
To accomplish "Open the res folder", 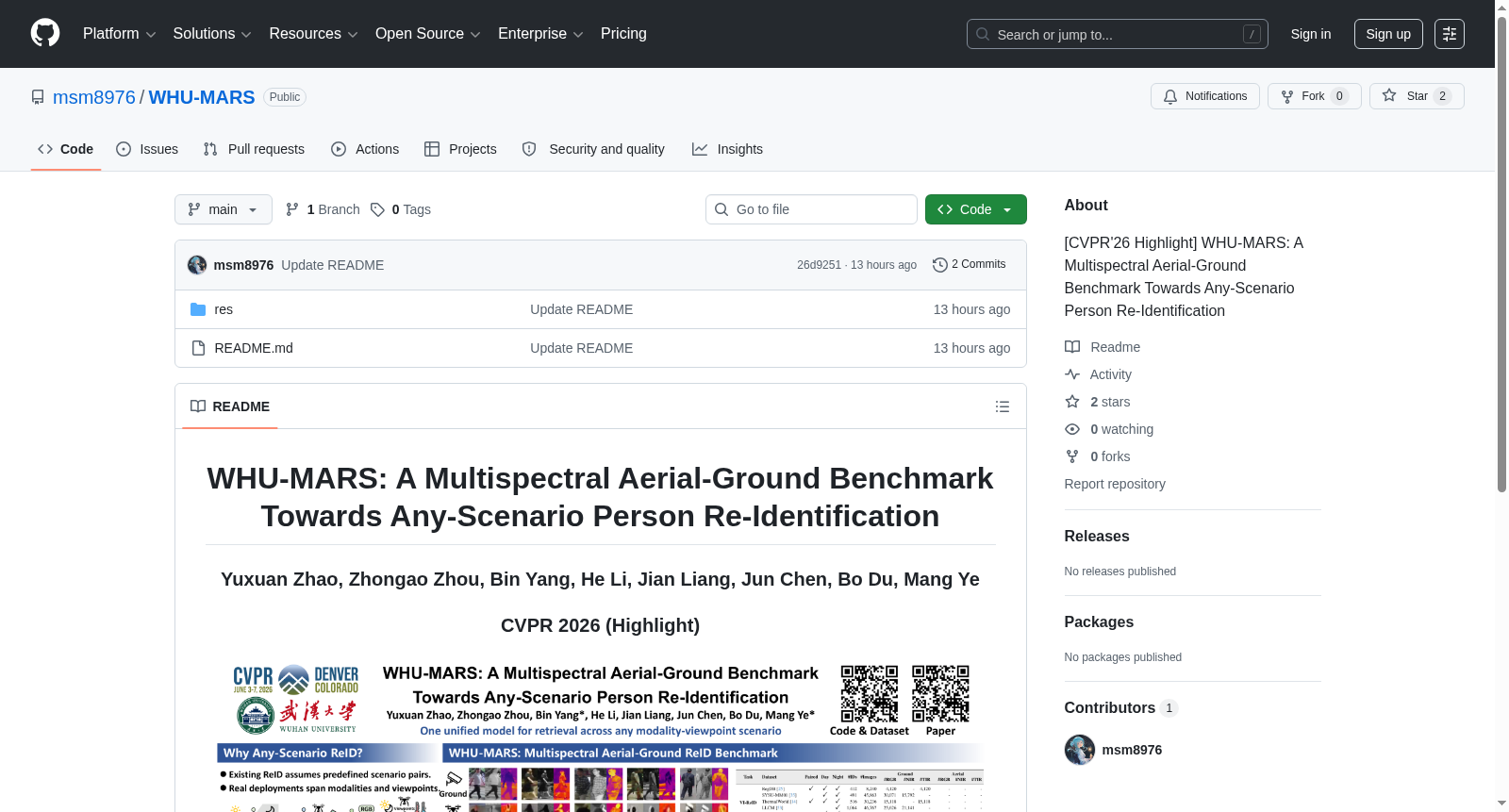I will point(224,309).
